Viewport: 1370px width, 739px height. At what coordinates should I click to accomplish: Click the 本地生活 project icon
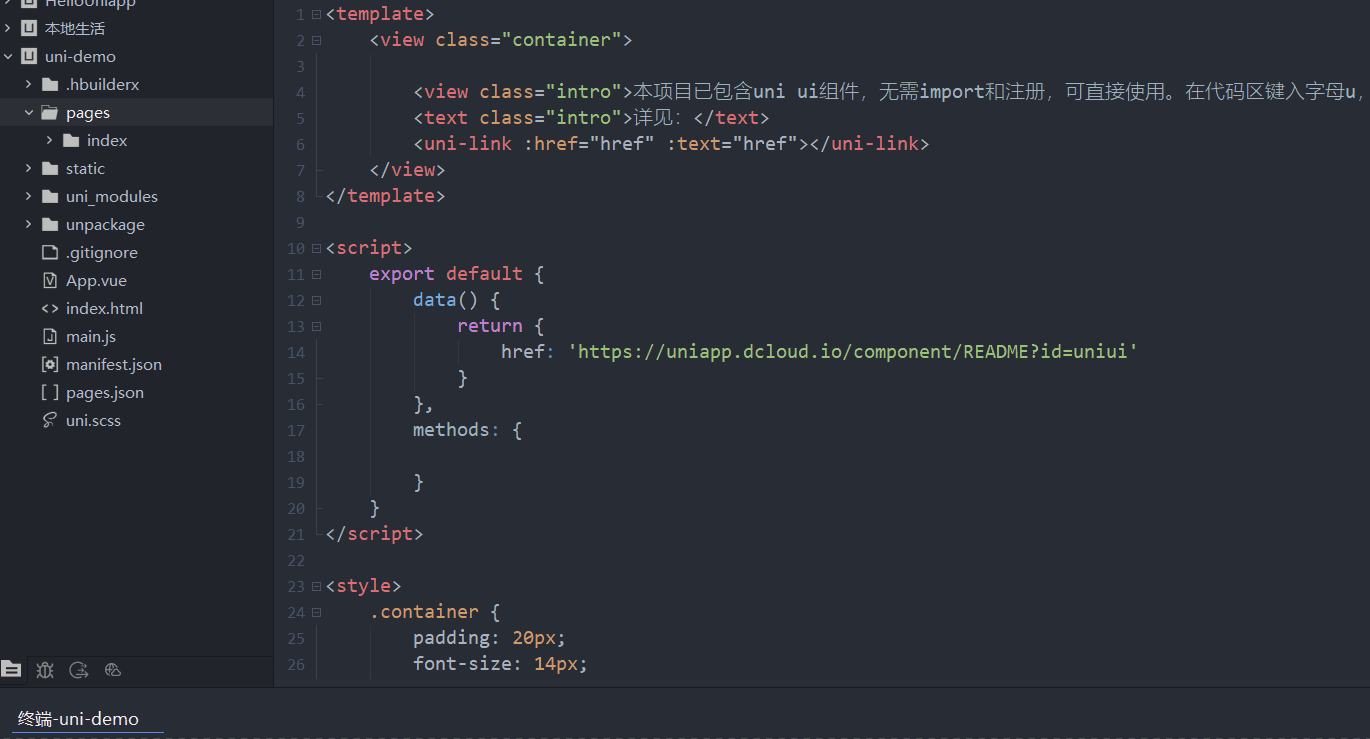tap(29, 28)
